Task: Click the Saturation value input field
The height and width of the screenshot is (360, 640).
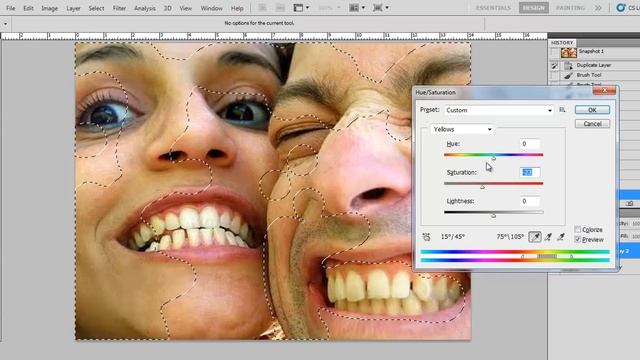Action: coord(530,172)
